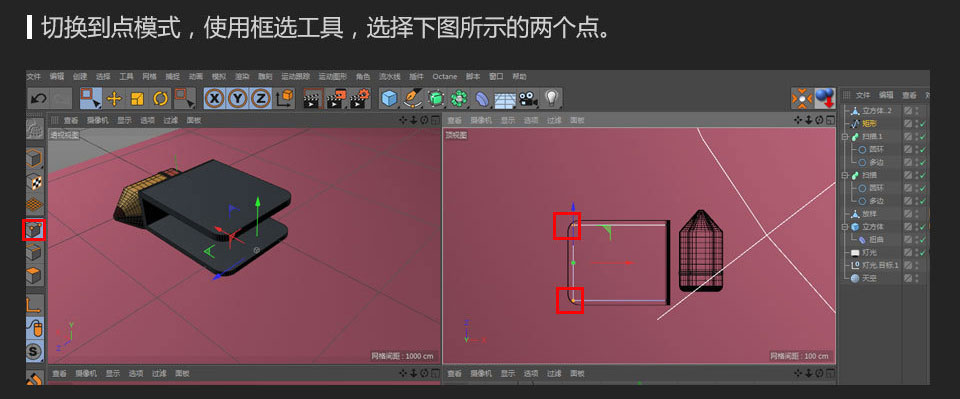Viewport: 960px width, 399px height.
Task: Toggle snapping with the S icon
Action: (x=35, y=352)
